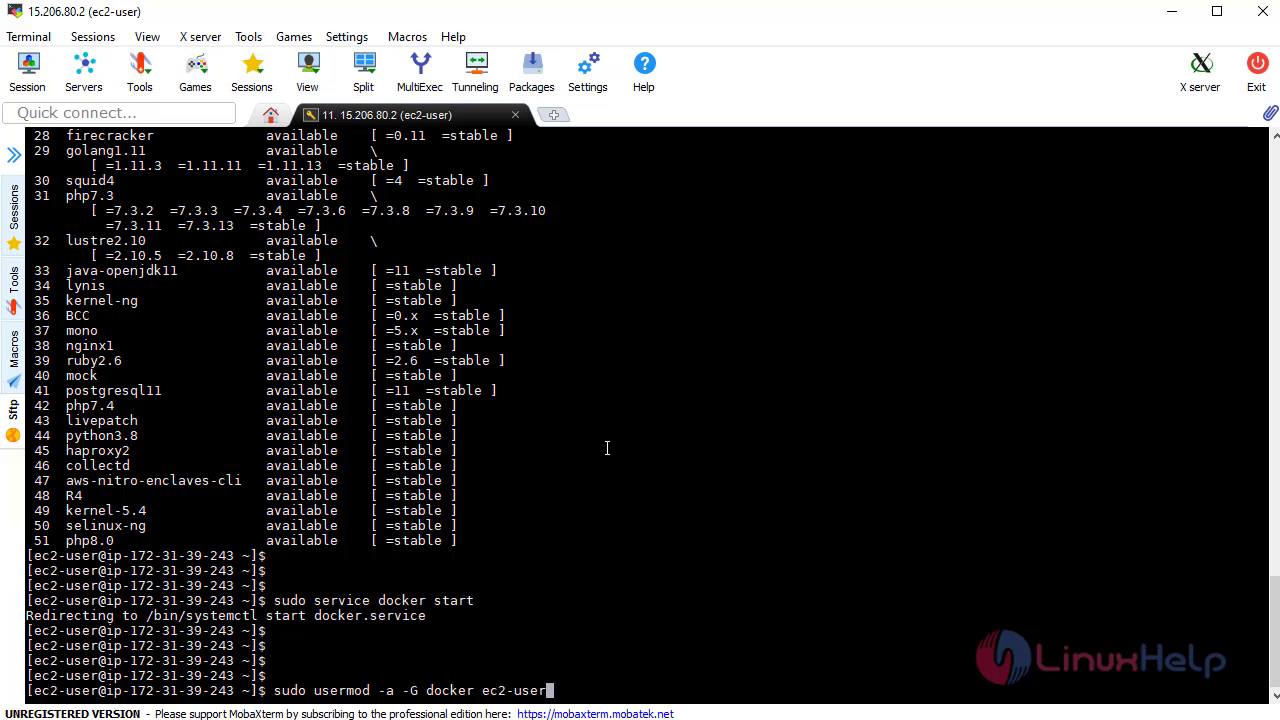Open the Macros side panel tab
This screenshot has height=720, width=1280.
click(14, 358)
